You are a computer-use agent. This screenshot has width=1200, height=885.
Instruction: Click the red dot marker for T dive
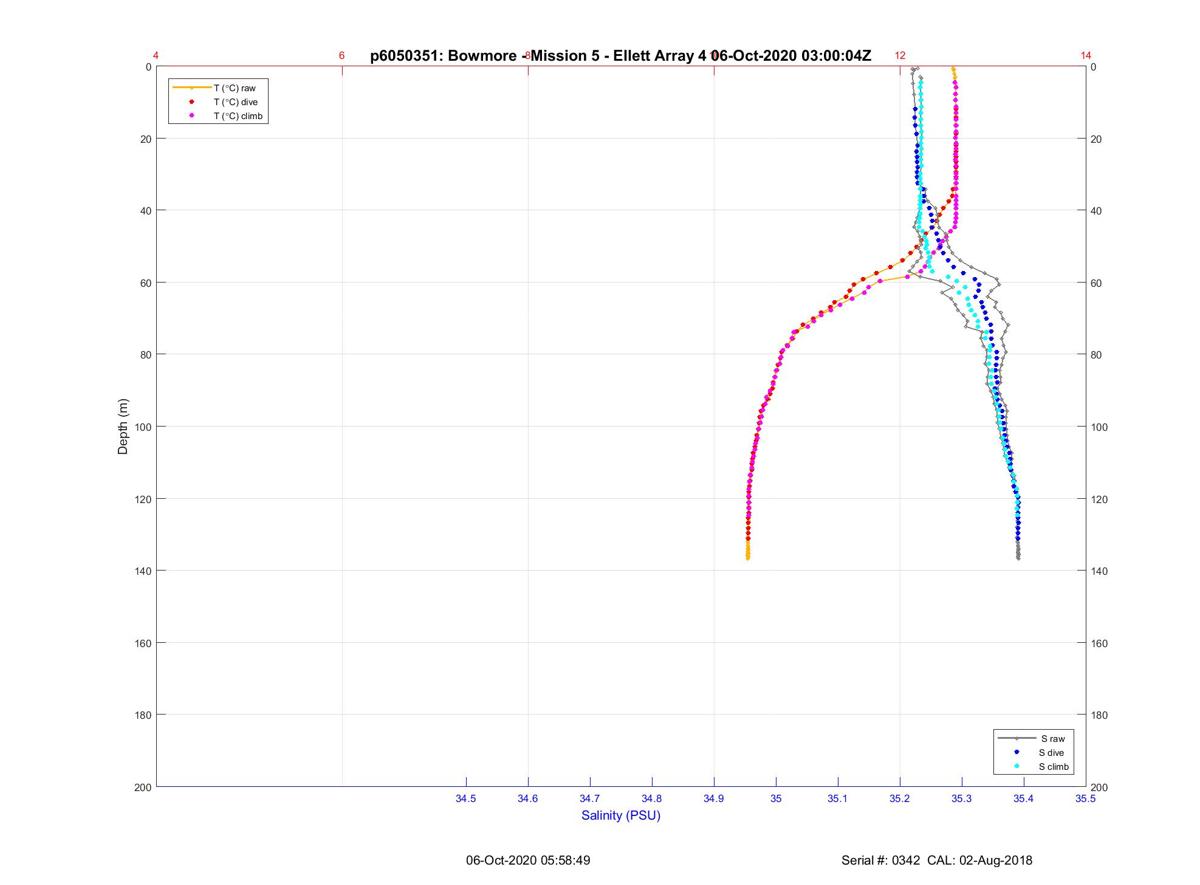(x=191, y=102)
